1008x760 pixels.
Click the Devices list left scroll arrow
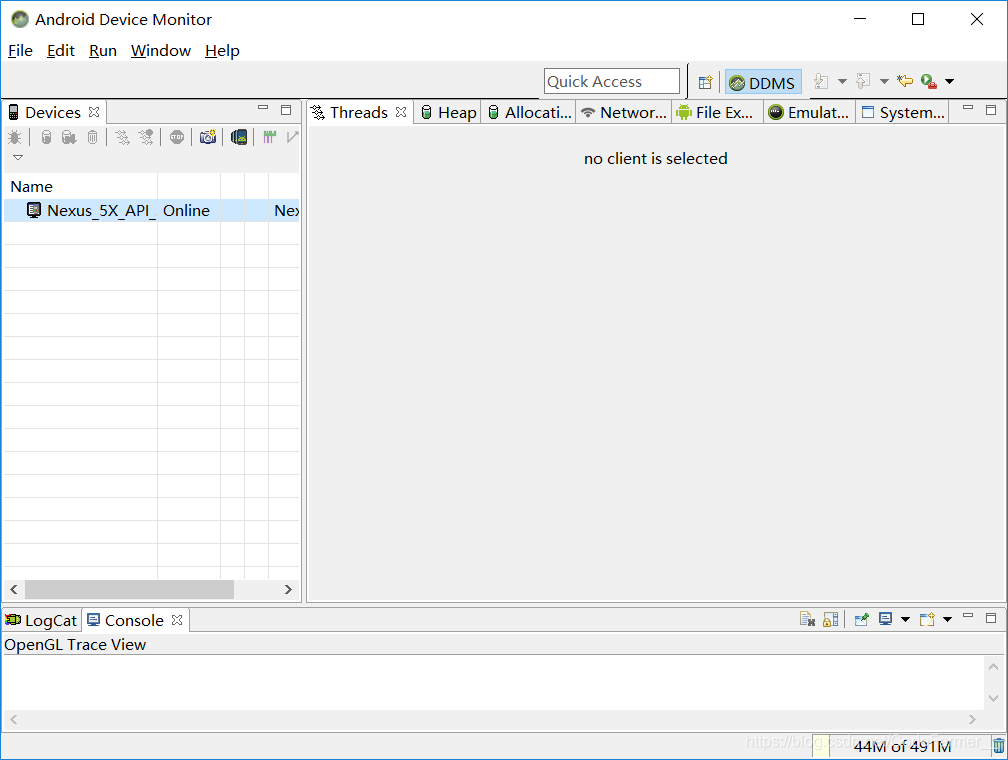click(14, 589)
